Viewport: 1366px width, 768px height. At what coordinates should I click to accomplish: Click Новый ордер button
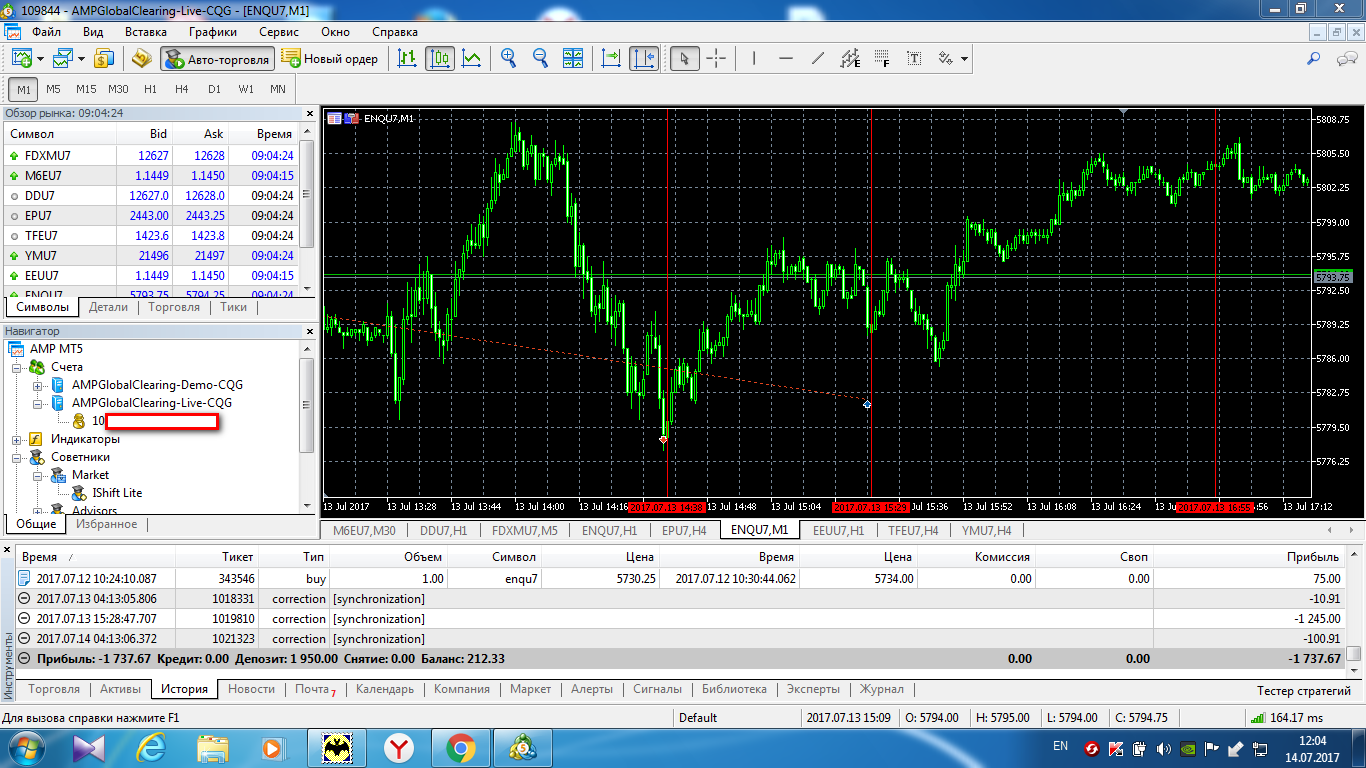331,59
